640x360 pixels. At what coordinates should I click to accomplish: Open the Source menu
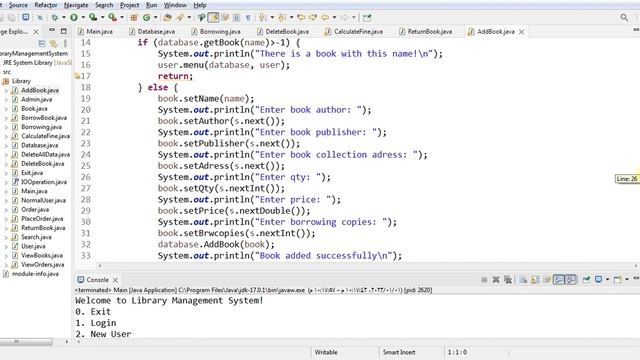click(18, 5)
